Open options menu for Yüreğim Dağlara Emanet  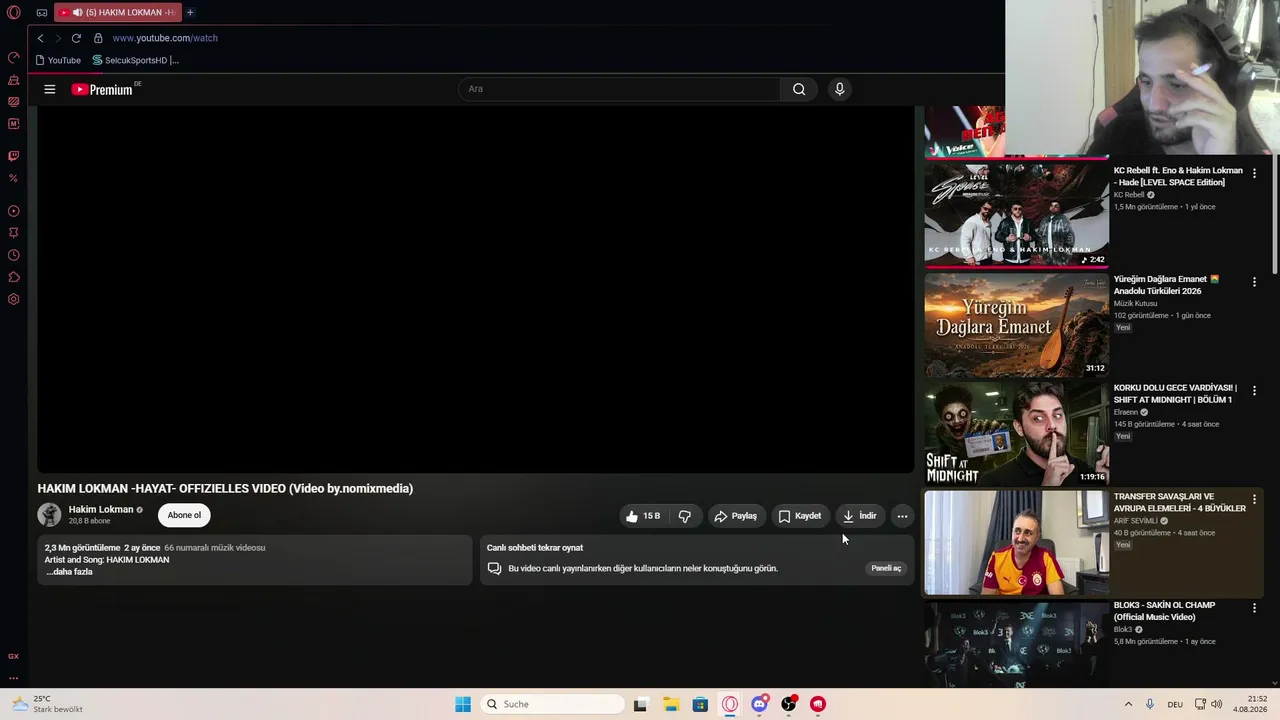1254,283
